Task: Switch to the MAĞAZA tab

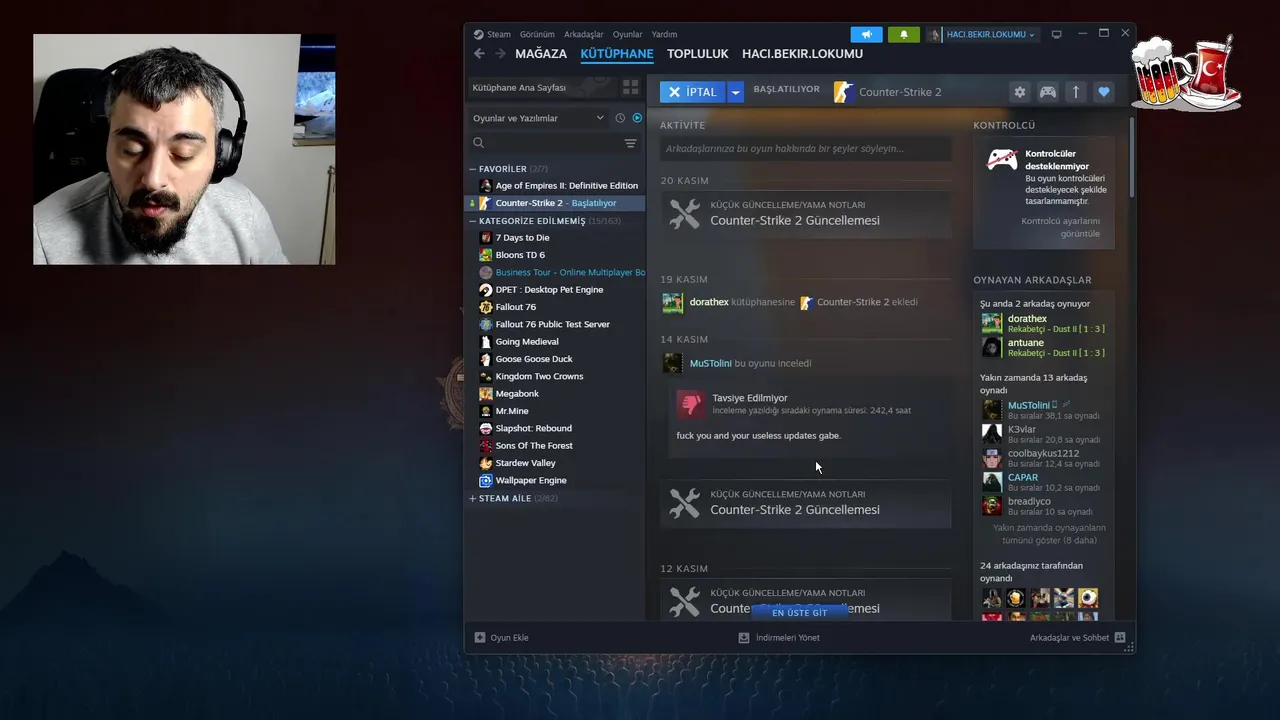Action: click(x=541, y=54)
